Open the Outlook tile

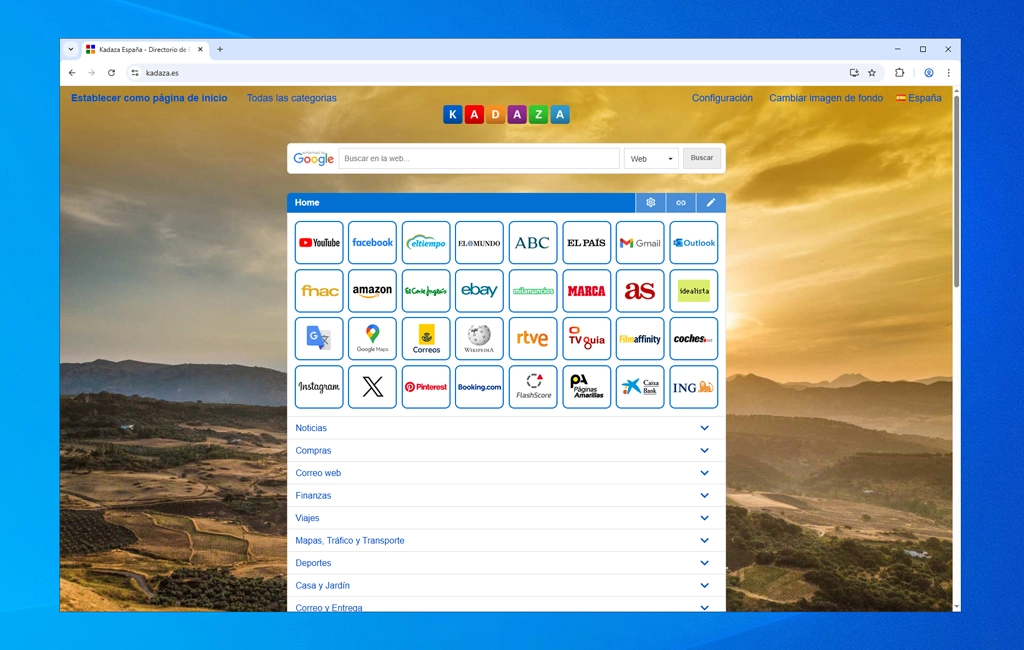click(x=694, y=242)
